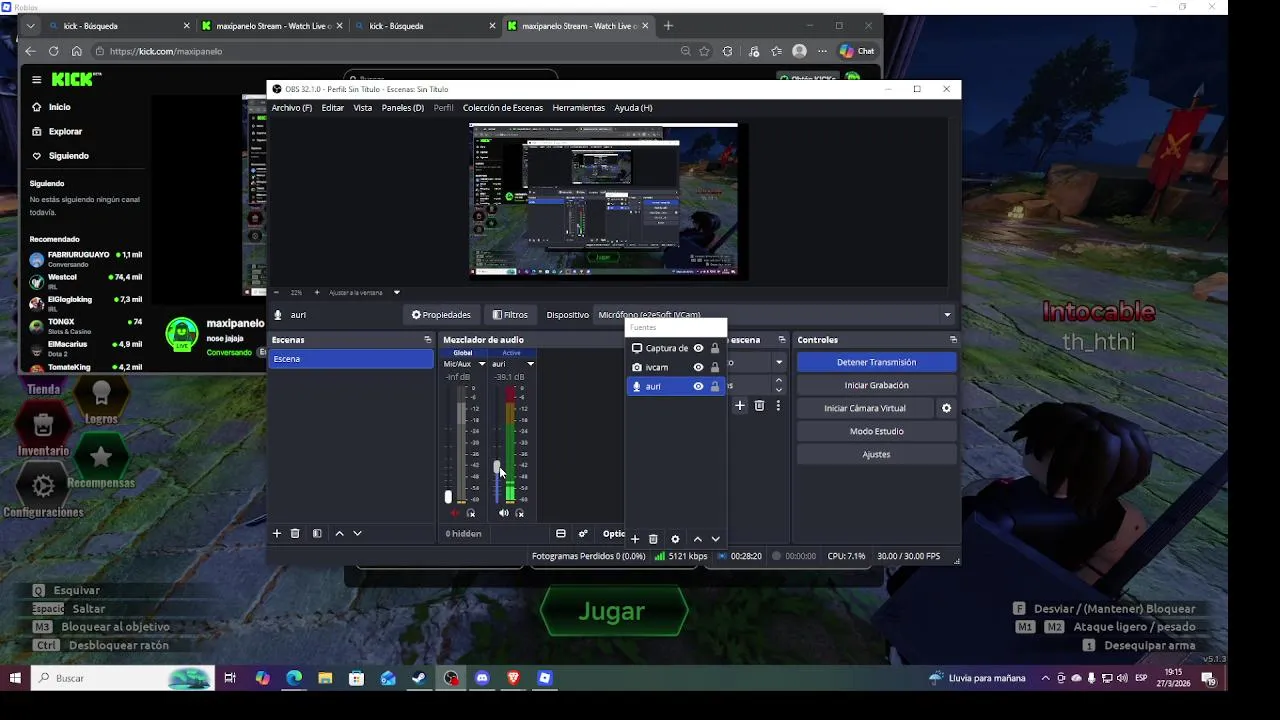Image resolution: width=1280 pixels, height=720 pixels.
Task: Open Steam from the Windows taskbar
Action: pyautogui.click(x=419, y=678)
